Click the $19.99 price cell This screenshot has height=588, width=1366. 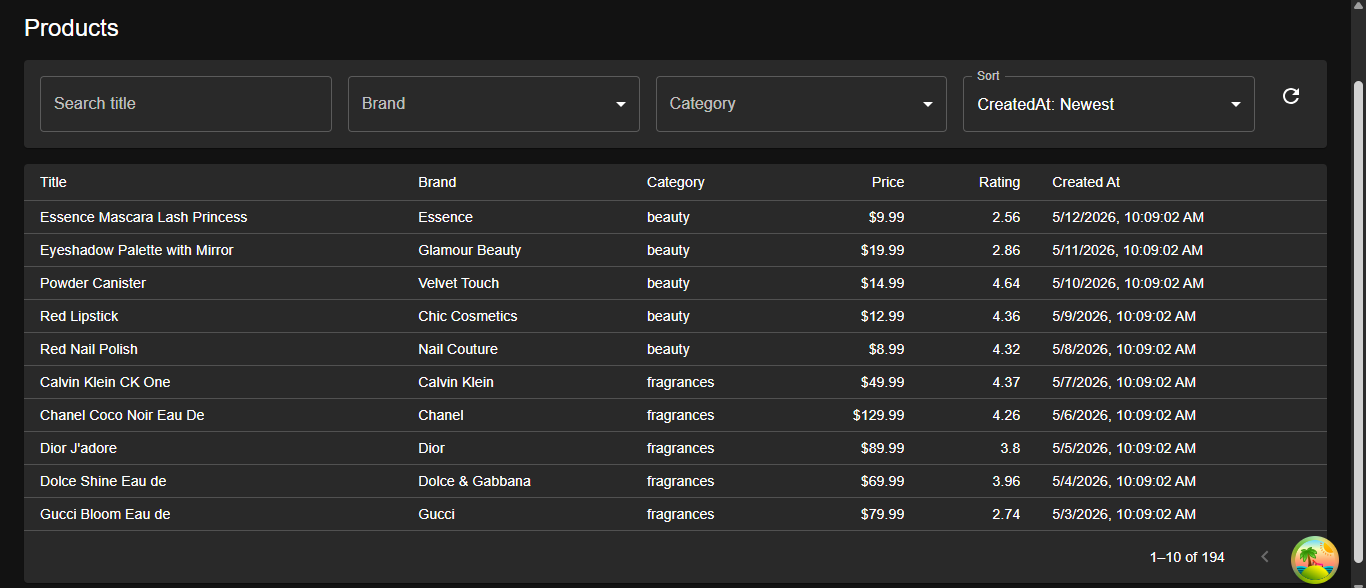click(883, 250)
